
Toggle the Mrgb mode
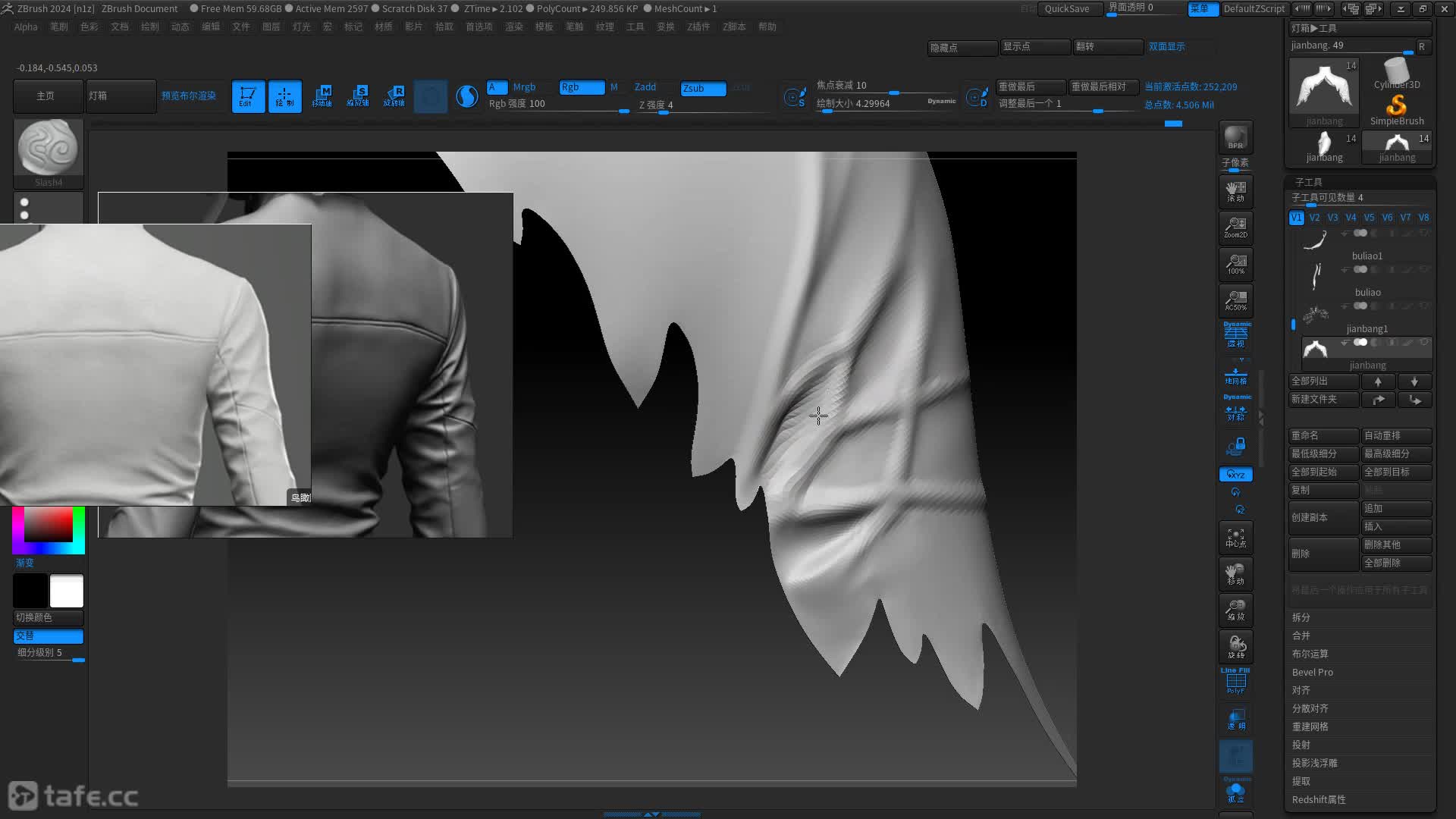coord(524,87)
